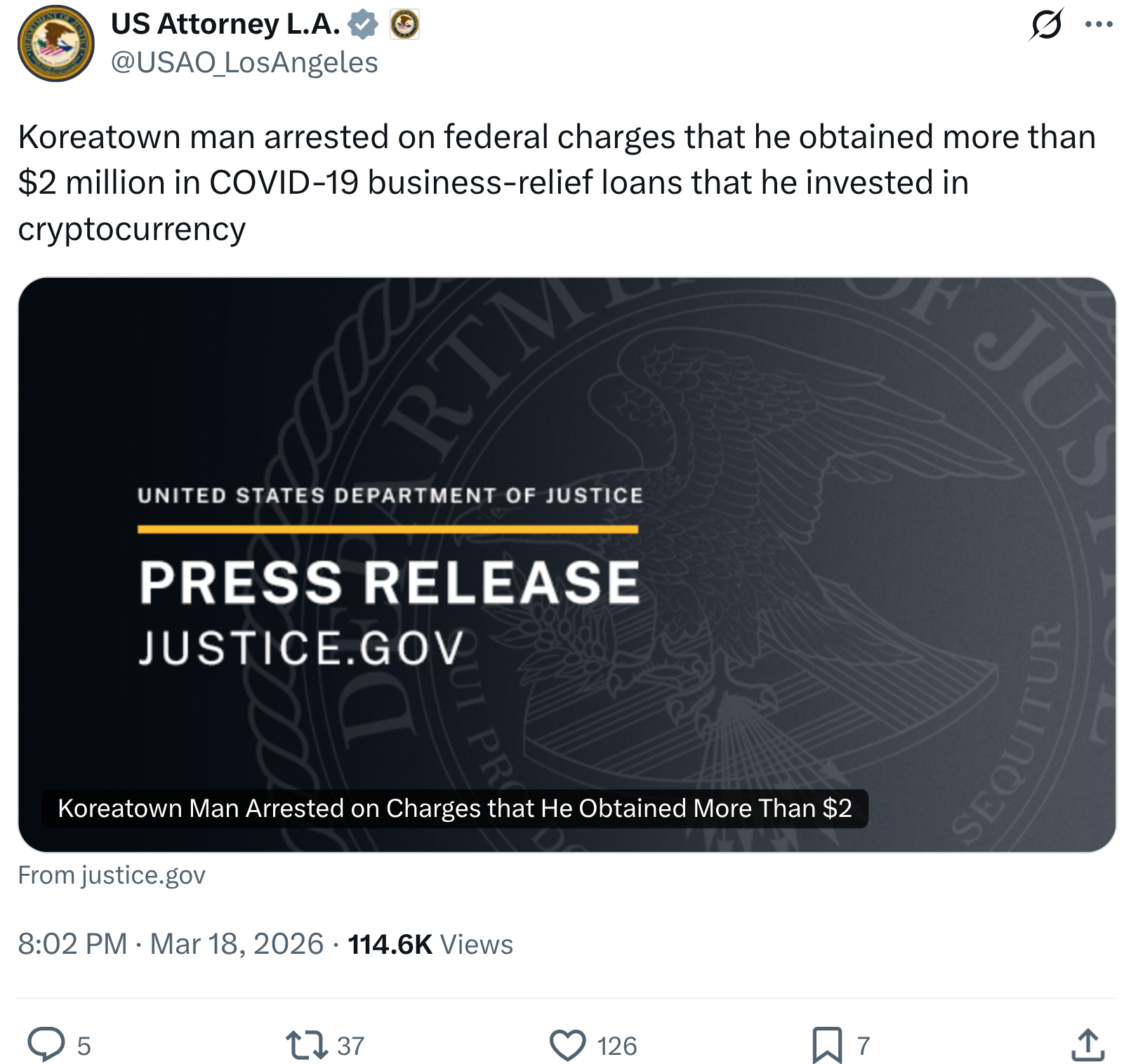
Task: Click the US Attorney L.A. display name
Action: pos(225,25)
